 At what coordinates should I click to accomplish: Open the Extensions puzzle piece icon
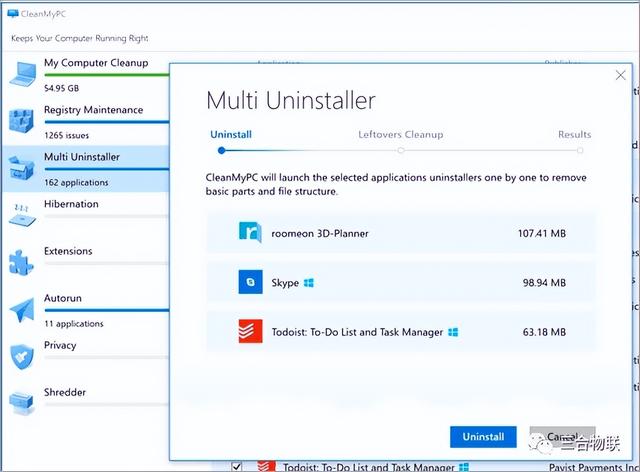click(21, 261)
